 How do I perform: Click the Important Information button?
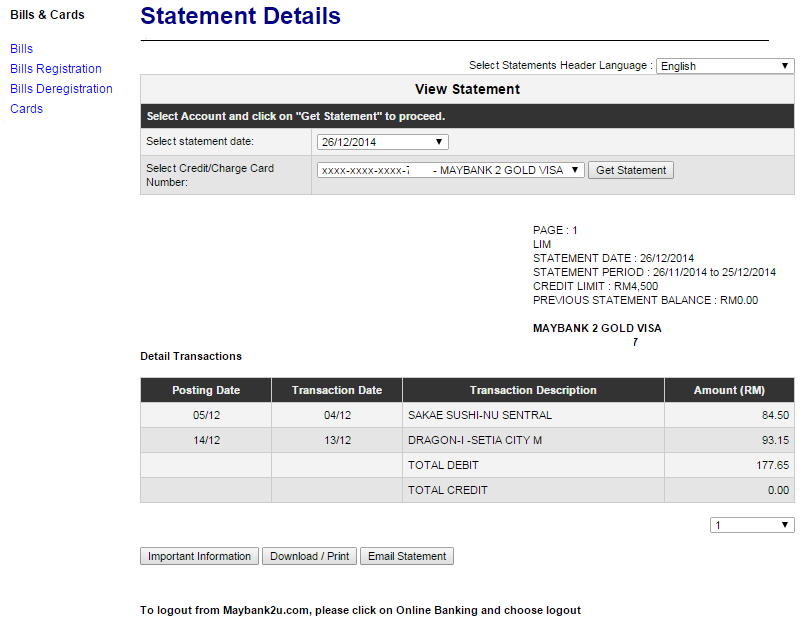tap(199, 556)
